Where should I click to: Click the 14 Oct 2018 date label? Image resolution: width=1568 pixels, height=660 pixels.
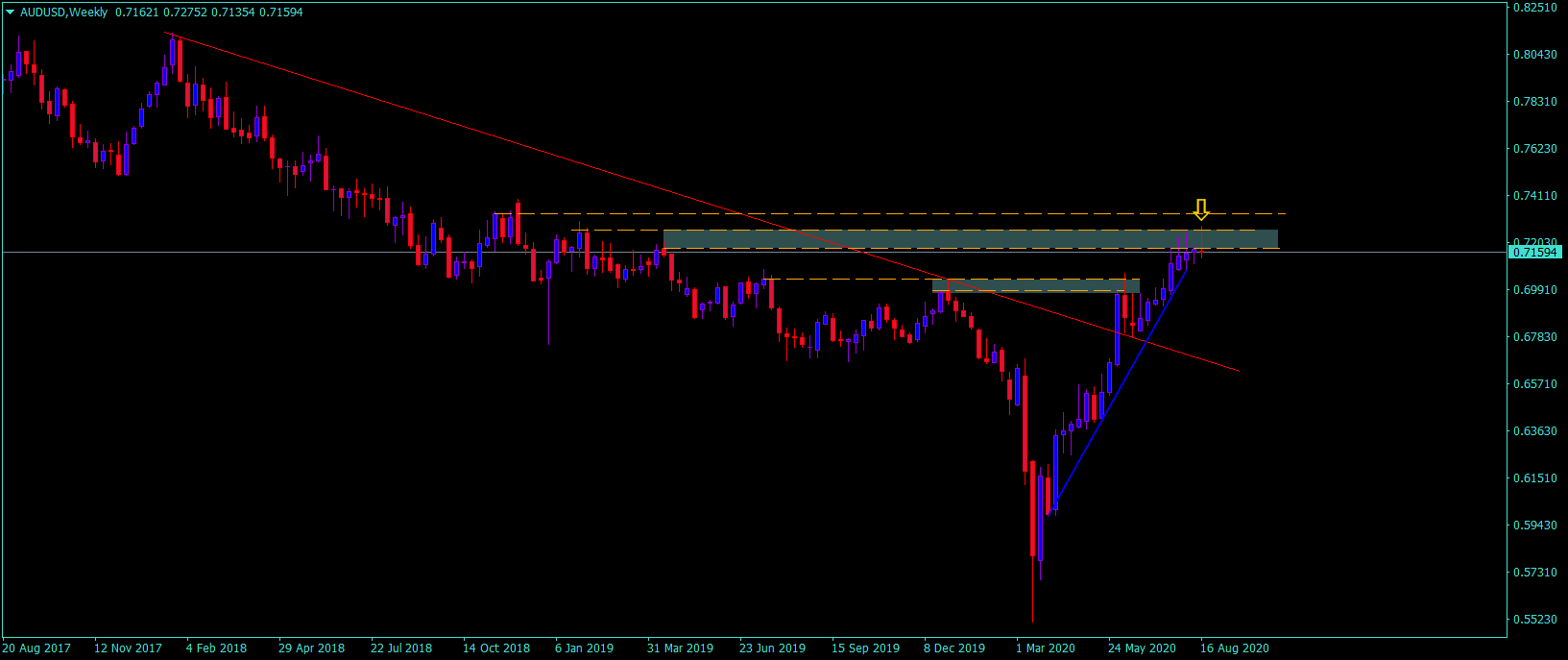(496, 648)
